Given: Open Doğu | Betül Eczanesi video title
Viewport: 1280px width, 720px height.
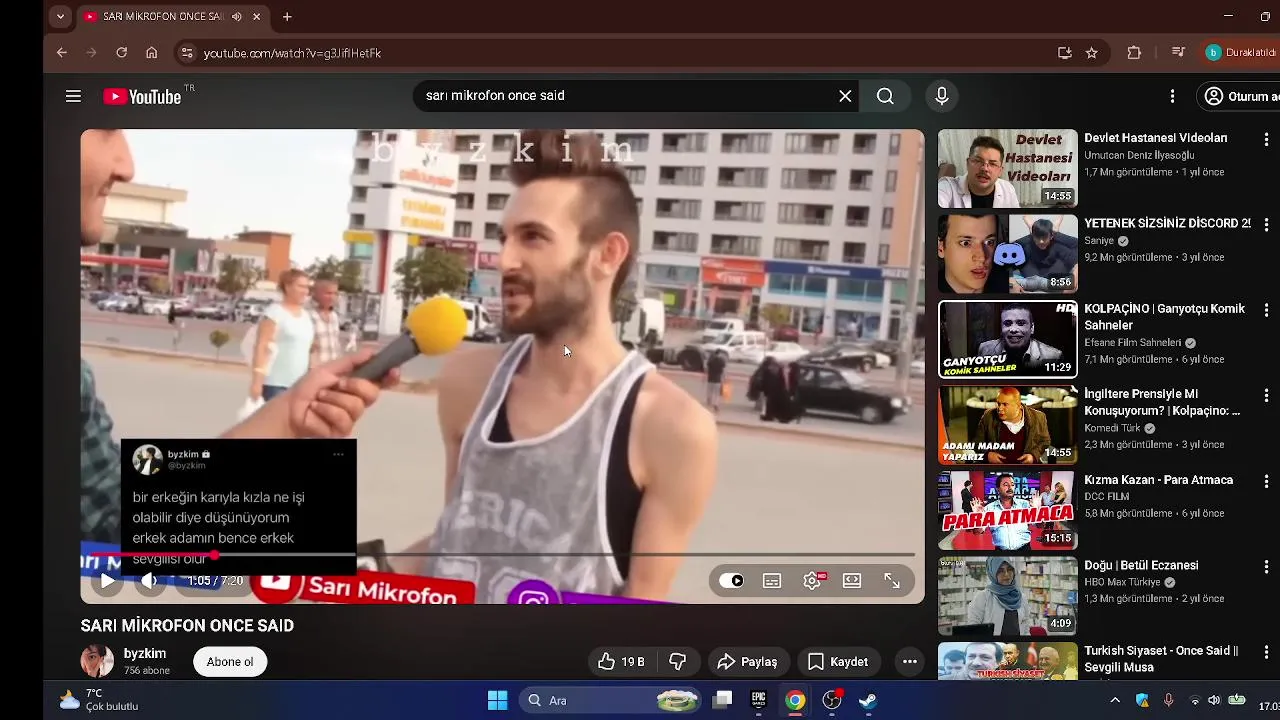Looking at the screenshot, I should [1141, 565].
